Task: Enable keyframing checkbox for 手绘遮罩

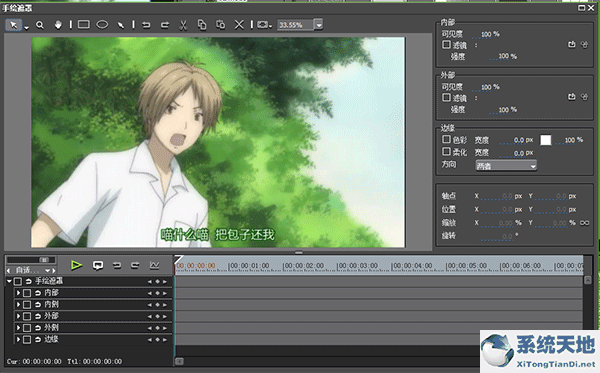Action: [x=18, y=282]
